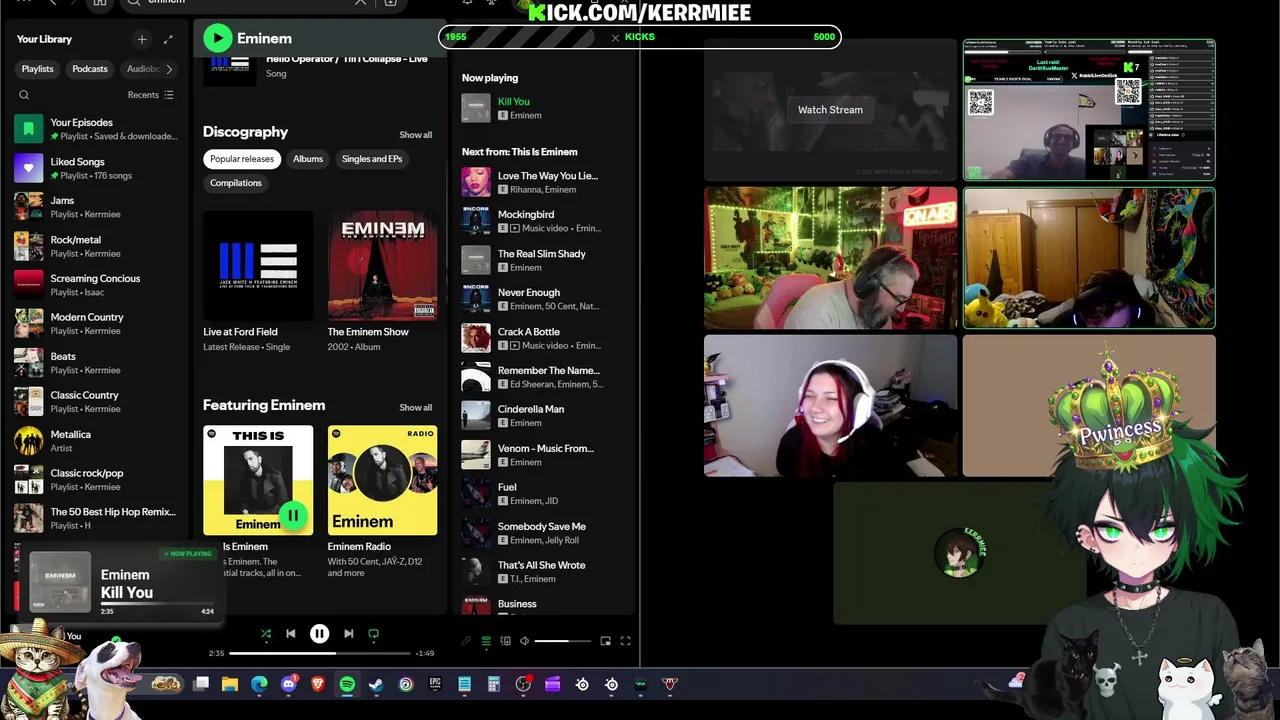Filter library by Audiobooks chip
This screenshot has height=720, width=1280.
coord(142,69)
